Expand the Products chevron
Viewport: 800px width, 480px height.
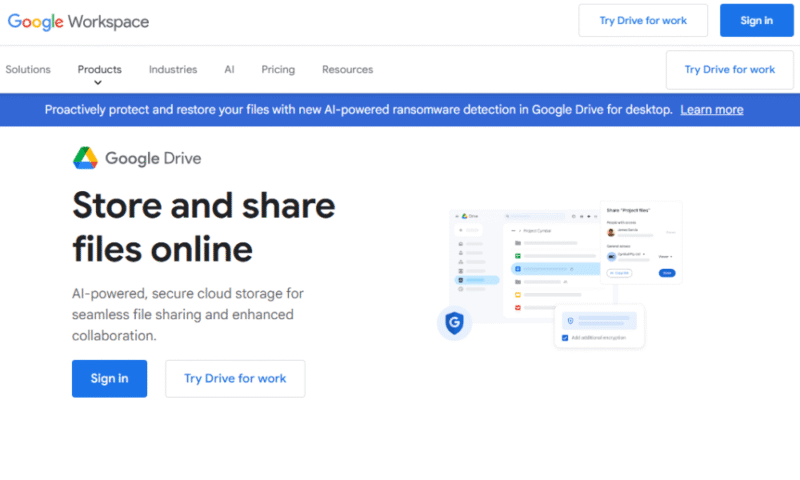[98, 83]
